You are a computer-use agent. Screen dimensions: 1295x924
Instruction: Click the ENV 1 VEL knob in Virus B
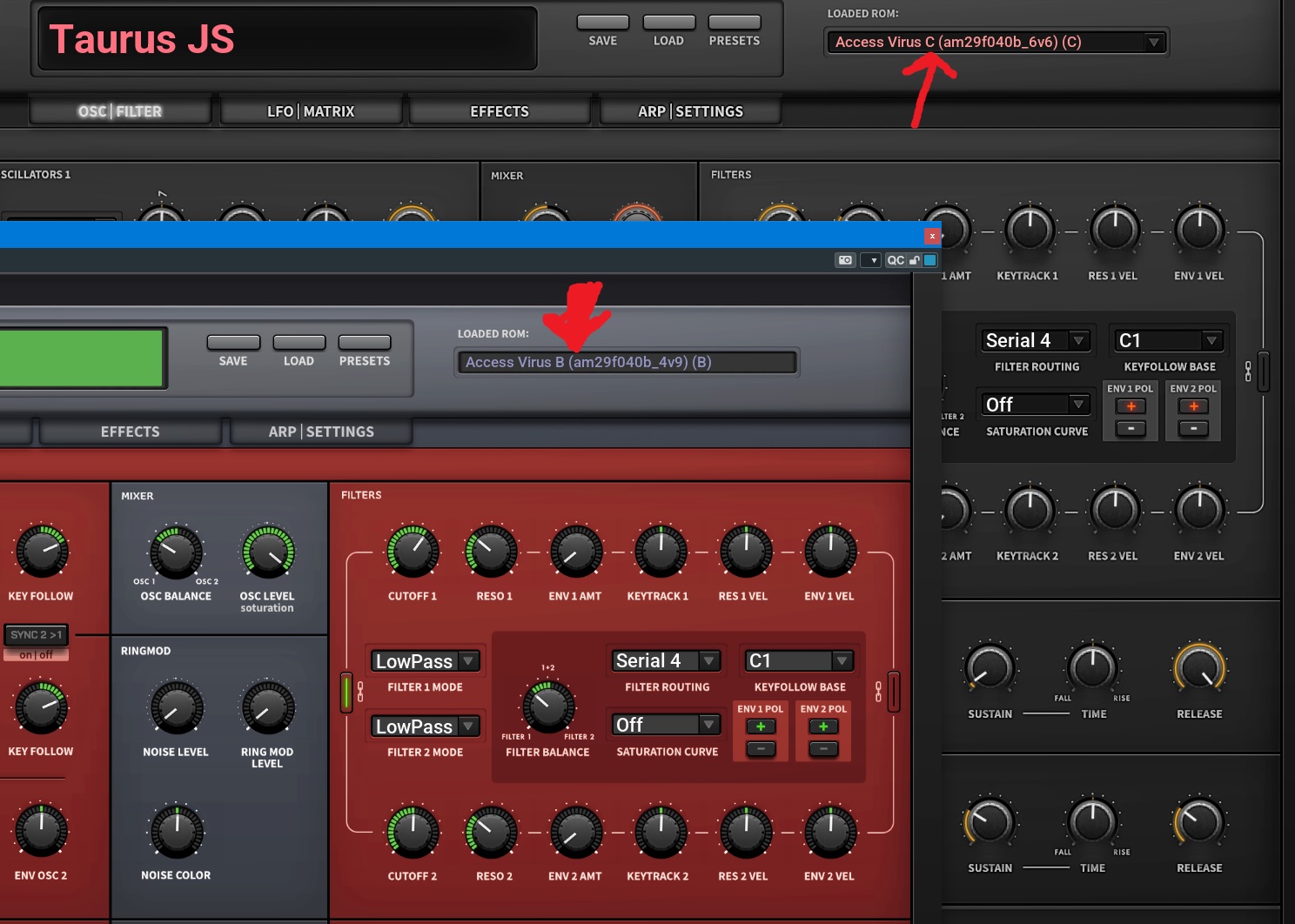click(830, 552)
